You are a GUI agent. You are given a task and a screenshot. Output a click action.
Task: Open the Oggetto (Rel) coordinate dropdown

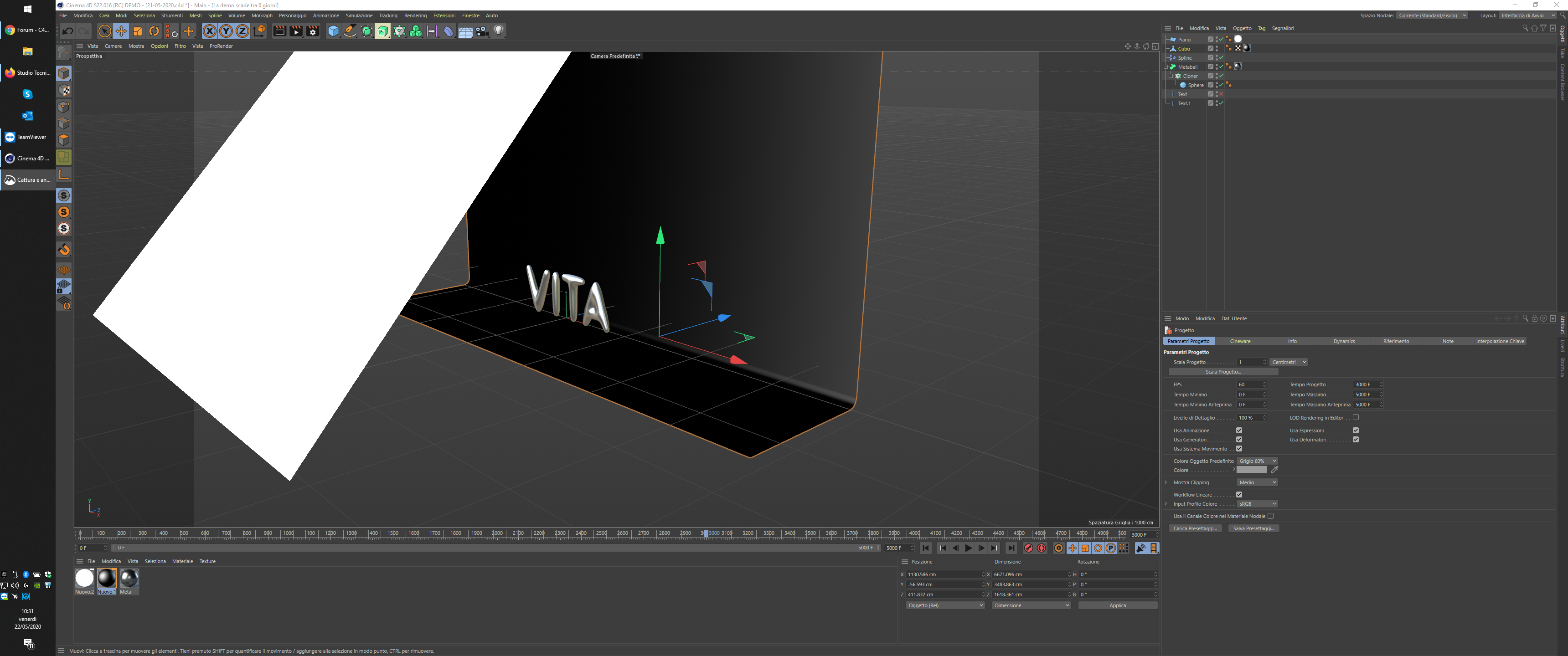944,605
